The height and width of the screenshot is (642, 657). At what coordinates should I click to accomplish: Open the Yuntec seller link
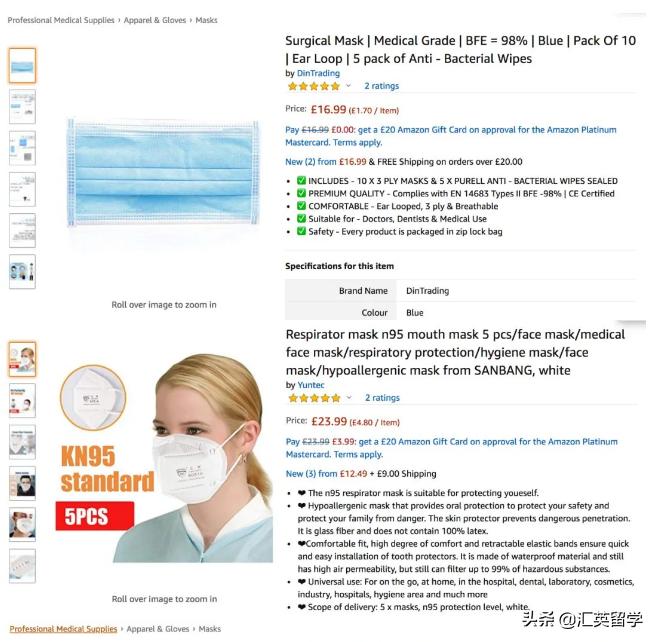click(310, 385)
